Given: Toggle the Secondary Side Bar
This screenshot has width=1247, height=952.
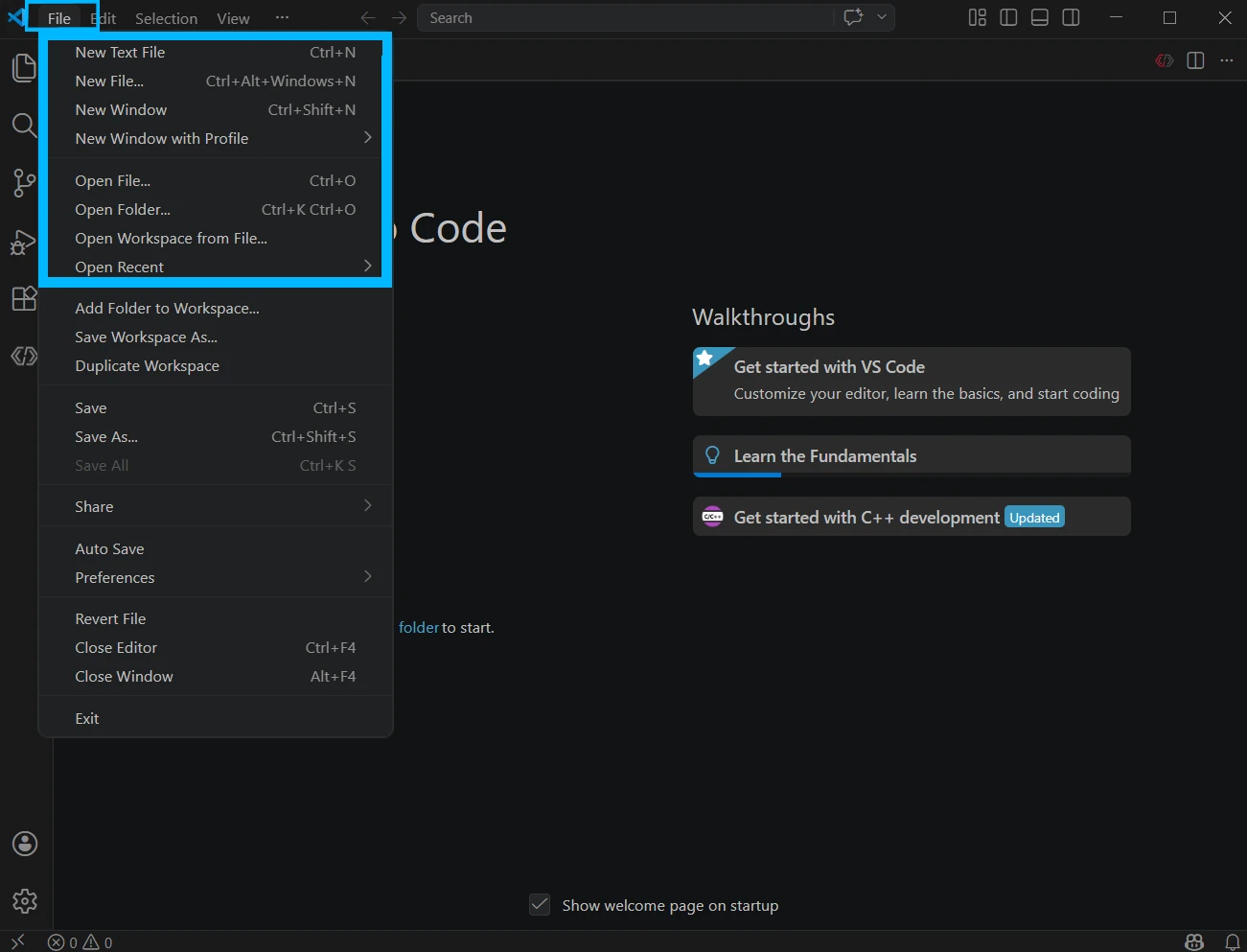Looking at the screenshot, I should [1072, 17].
